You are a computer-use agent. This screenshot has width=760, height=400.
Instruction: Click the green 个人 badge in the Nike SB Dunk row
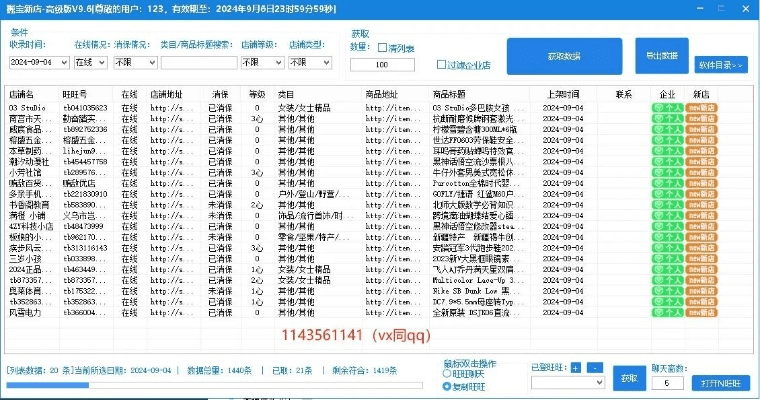pos(667,291)
